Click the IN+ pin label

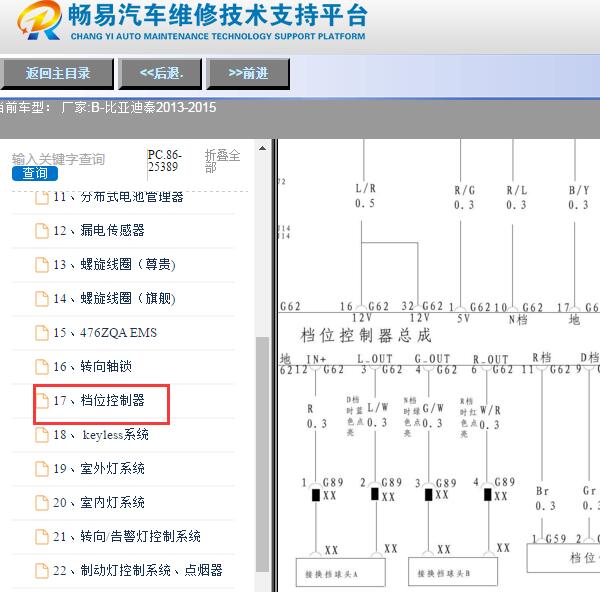[x=316, y=359]
